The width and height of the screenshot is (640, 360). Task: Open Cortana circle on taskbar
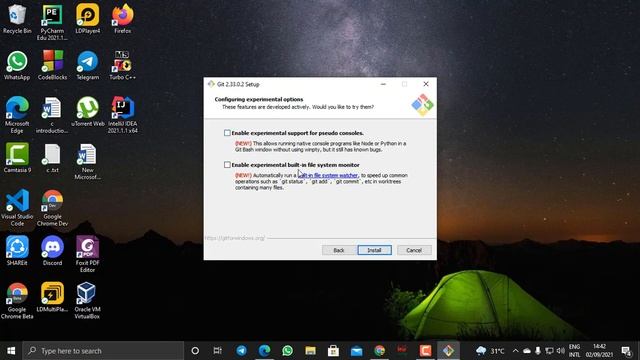[x=195, y=351]
